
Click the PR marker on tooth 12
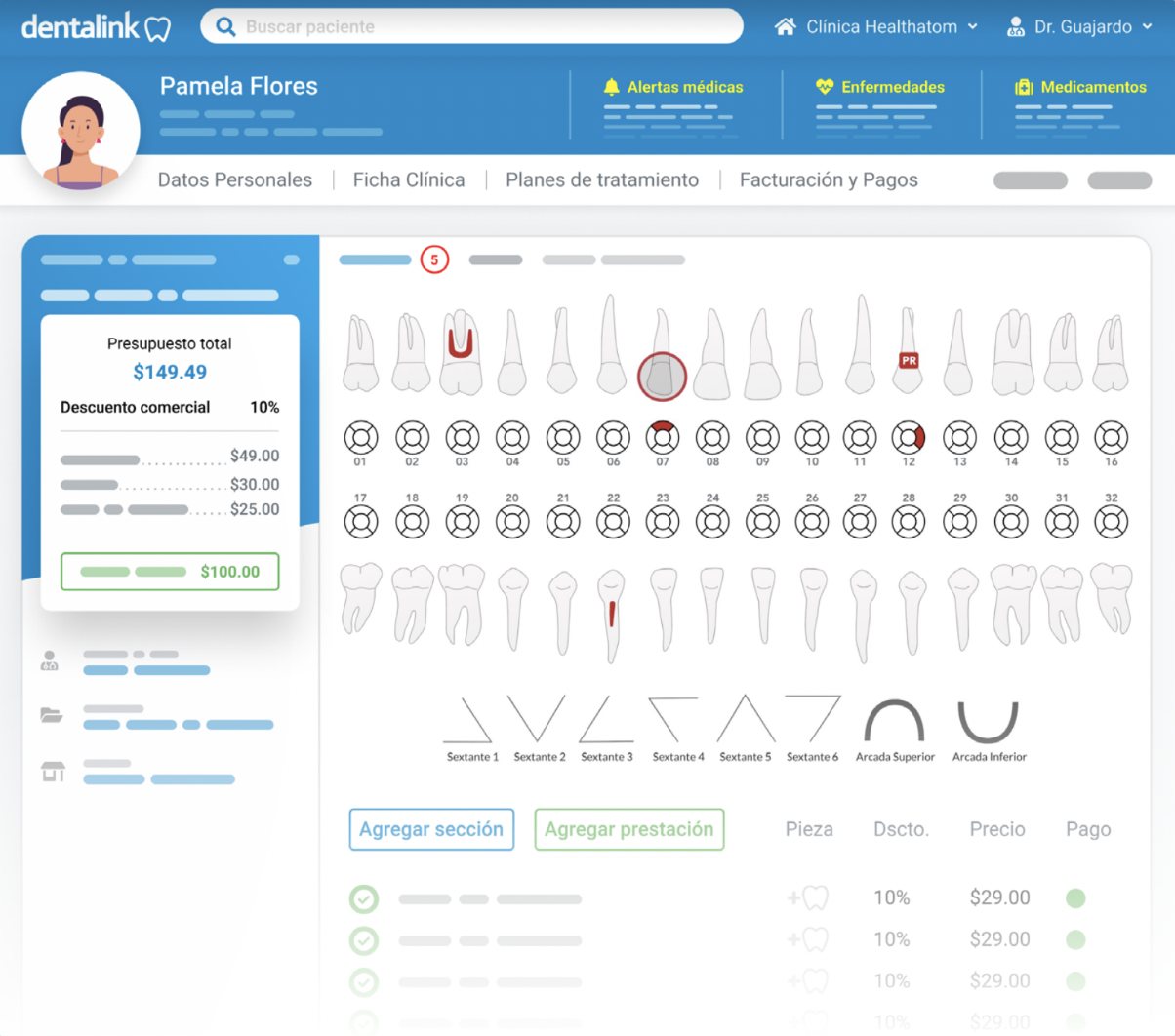click(909, 360)
